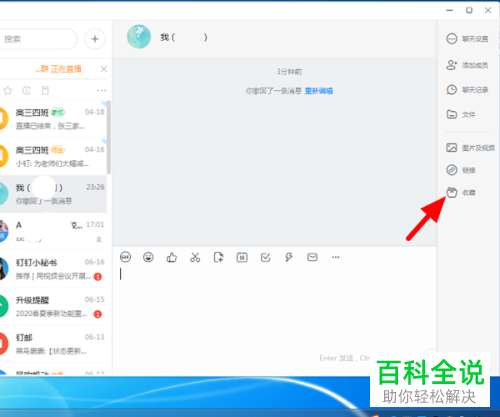Open 高三四班 chat dated 04-18

[53, 119]
